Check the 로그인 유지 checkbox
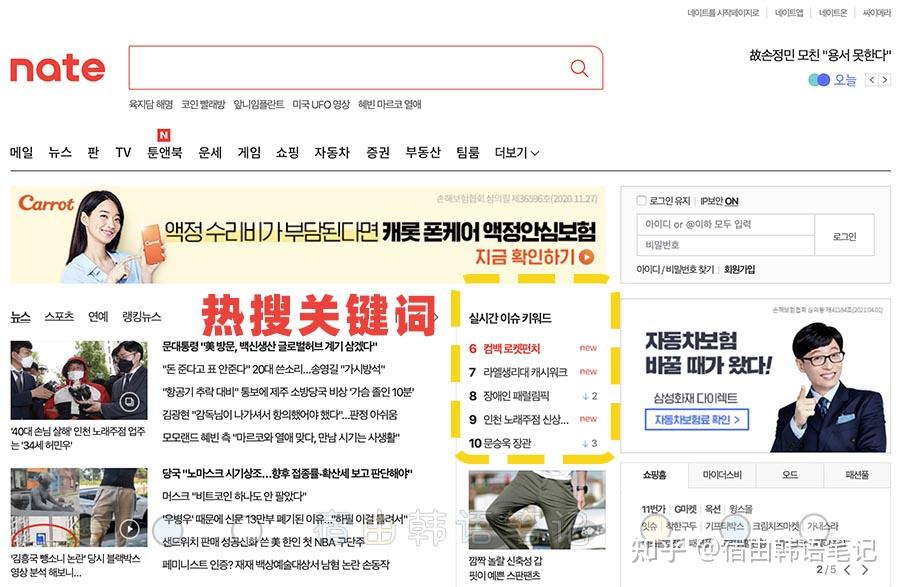This screenshot has width=900, height=587. 642,201
